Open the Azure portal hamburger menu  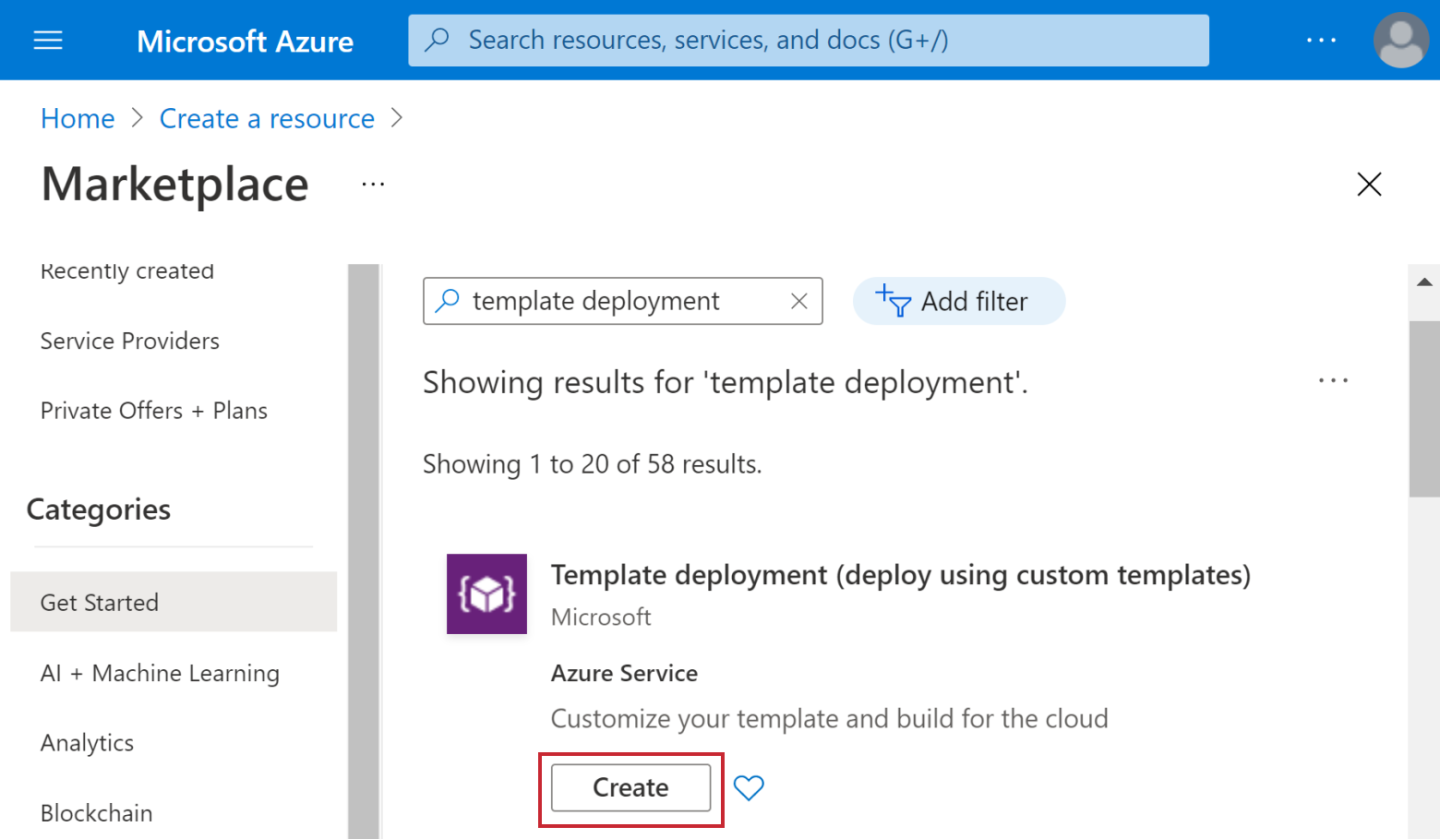click(x=47, y=40)
